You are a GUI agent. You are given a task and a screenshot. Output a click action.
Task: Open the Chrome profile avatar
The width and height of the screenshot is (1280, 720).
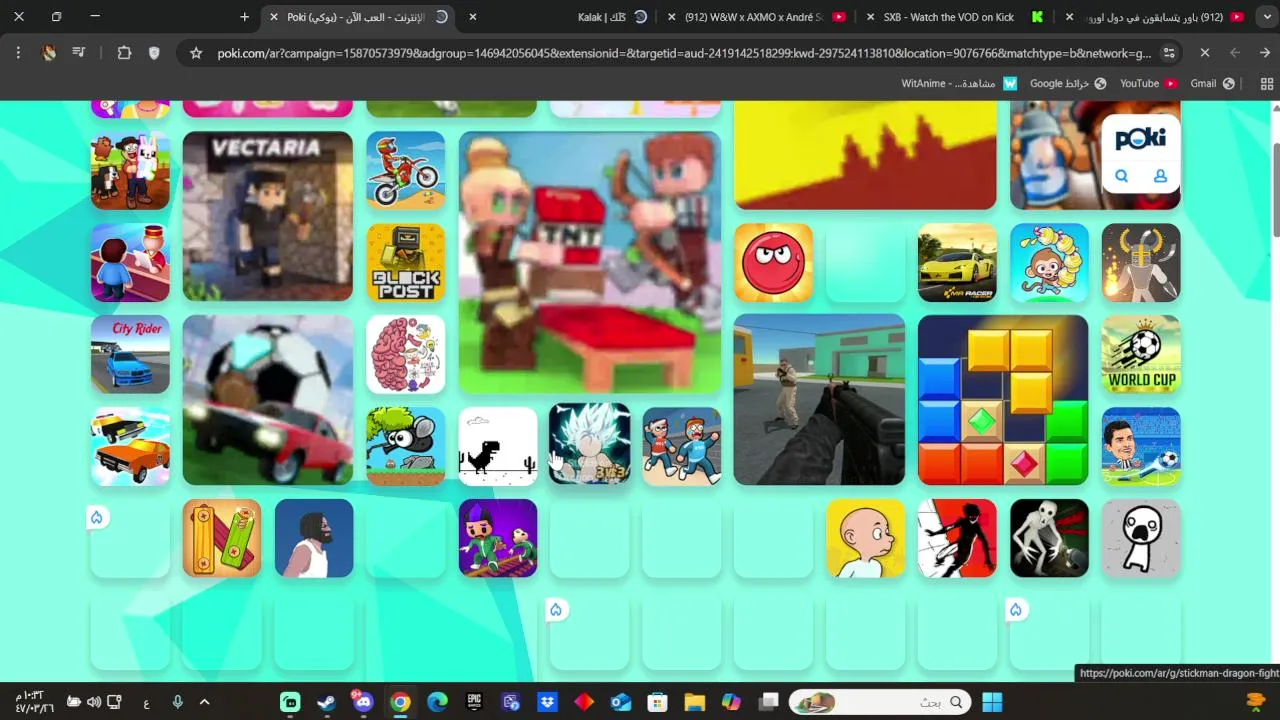click(x=49, y=53)
